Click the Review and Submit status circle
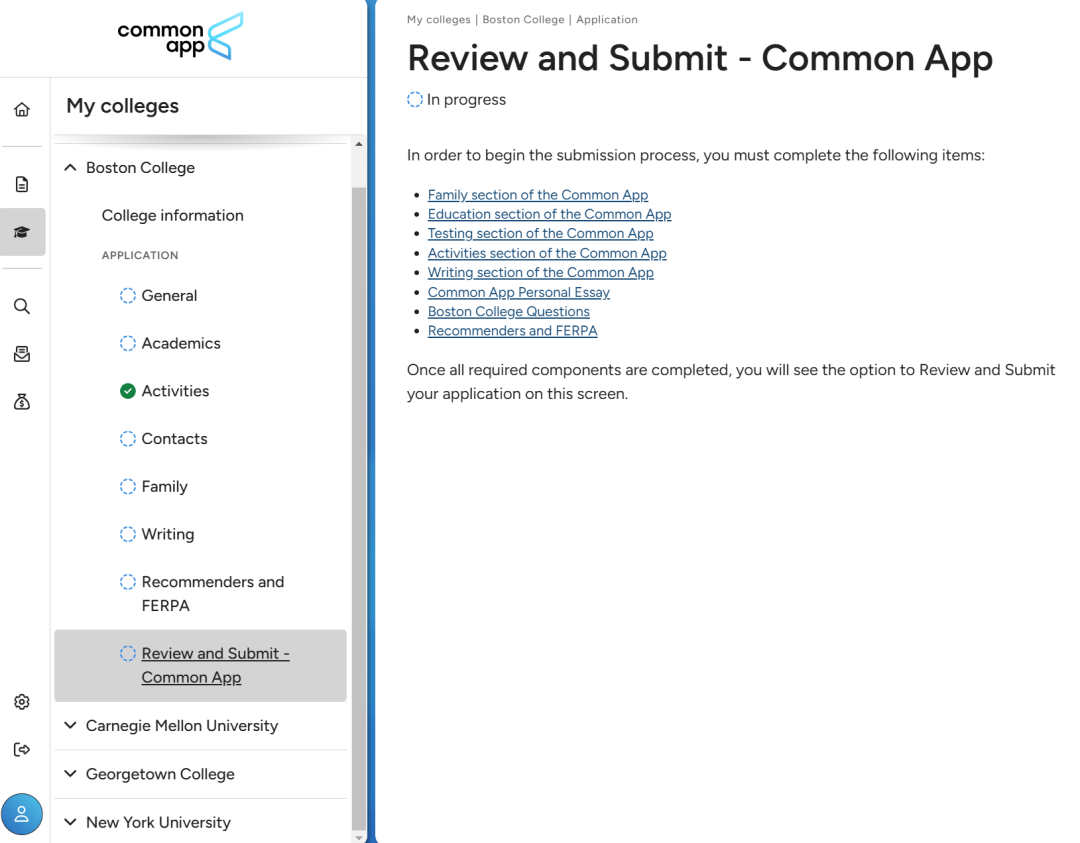 point(128,653)
